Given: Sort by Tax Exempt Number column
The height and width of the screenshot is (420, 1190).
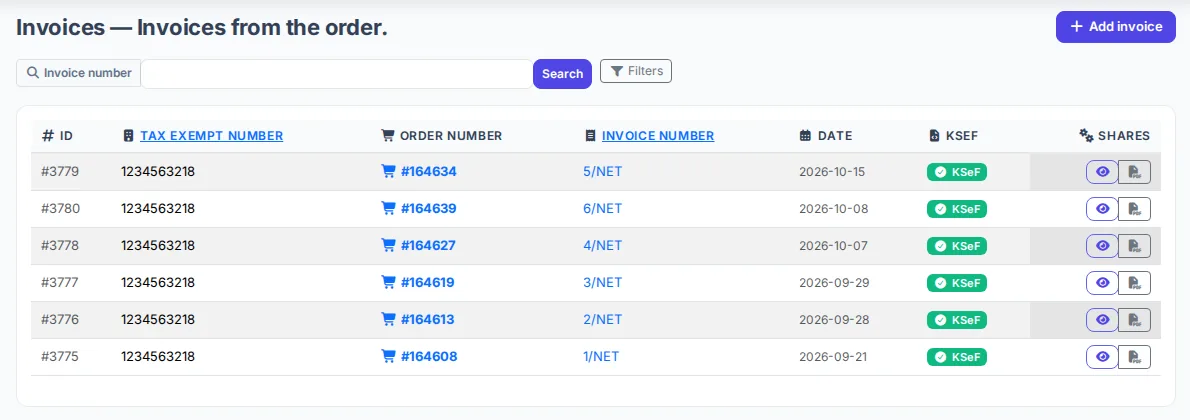Looking at the screenshot, I should pos(212,136).
